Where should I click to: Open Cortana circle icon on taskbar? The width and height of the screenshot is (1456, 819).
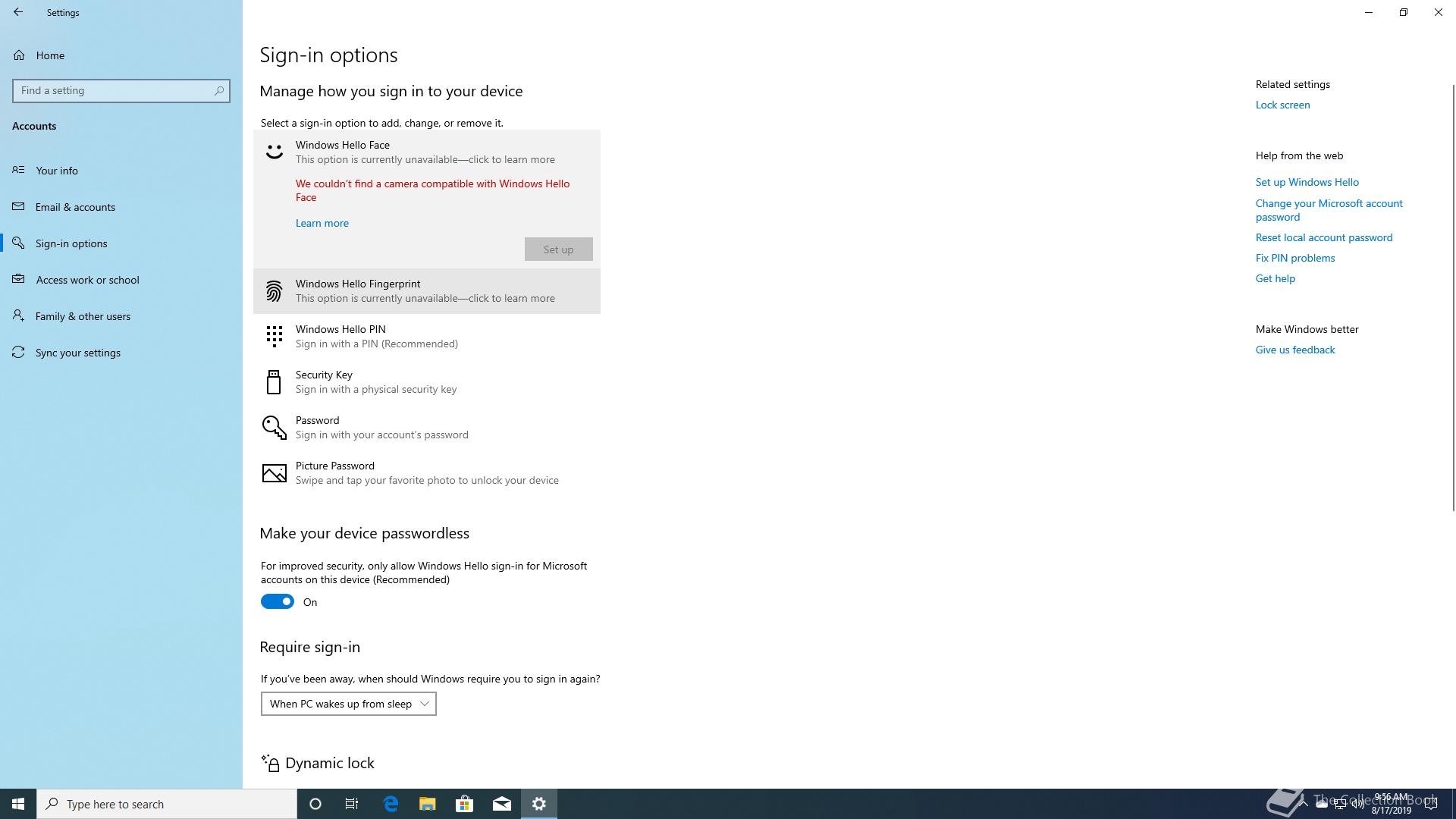click(x=315, y=804)
